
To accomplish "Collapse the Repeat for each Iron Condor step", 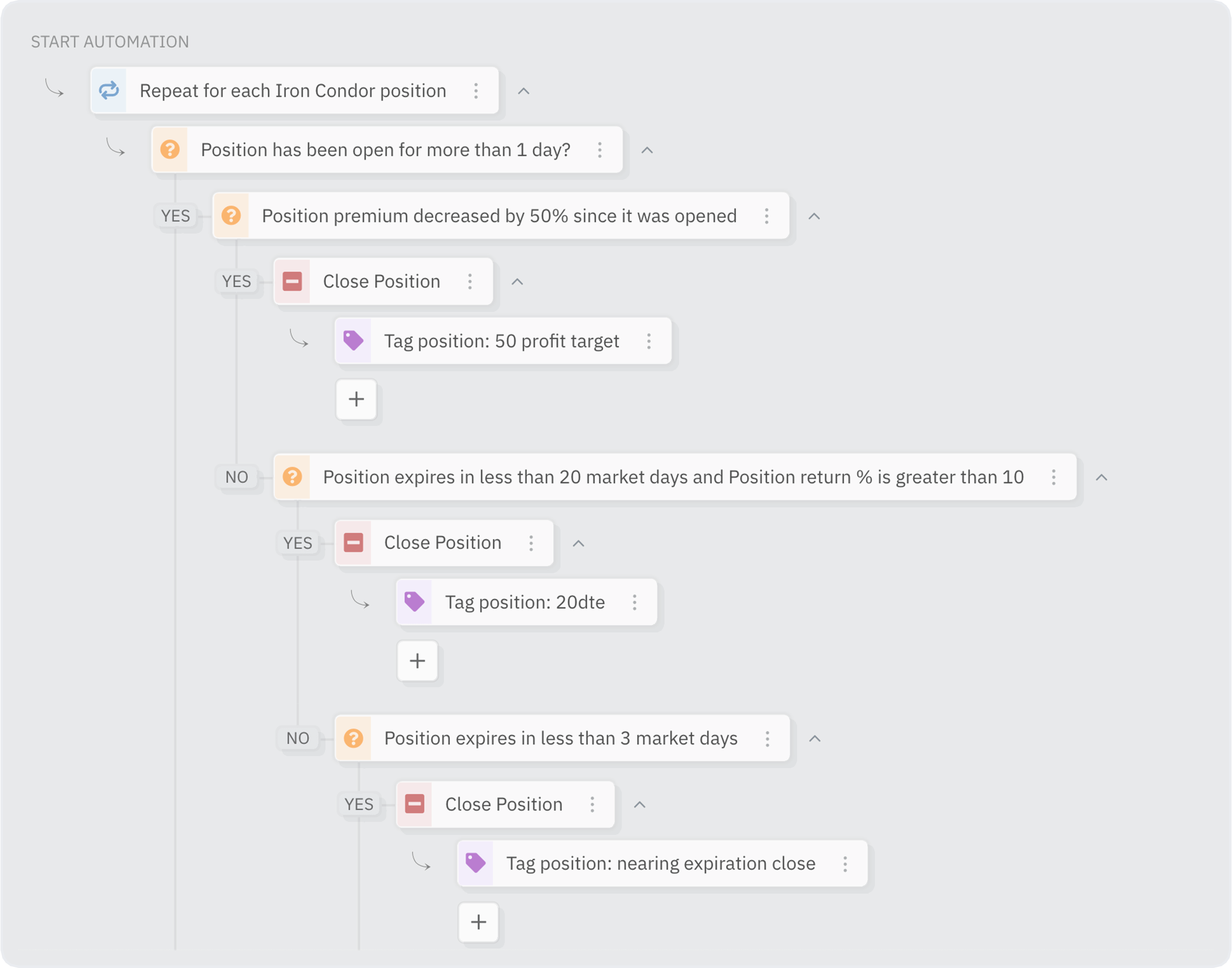I will [x=523, y=90].
